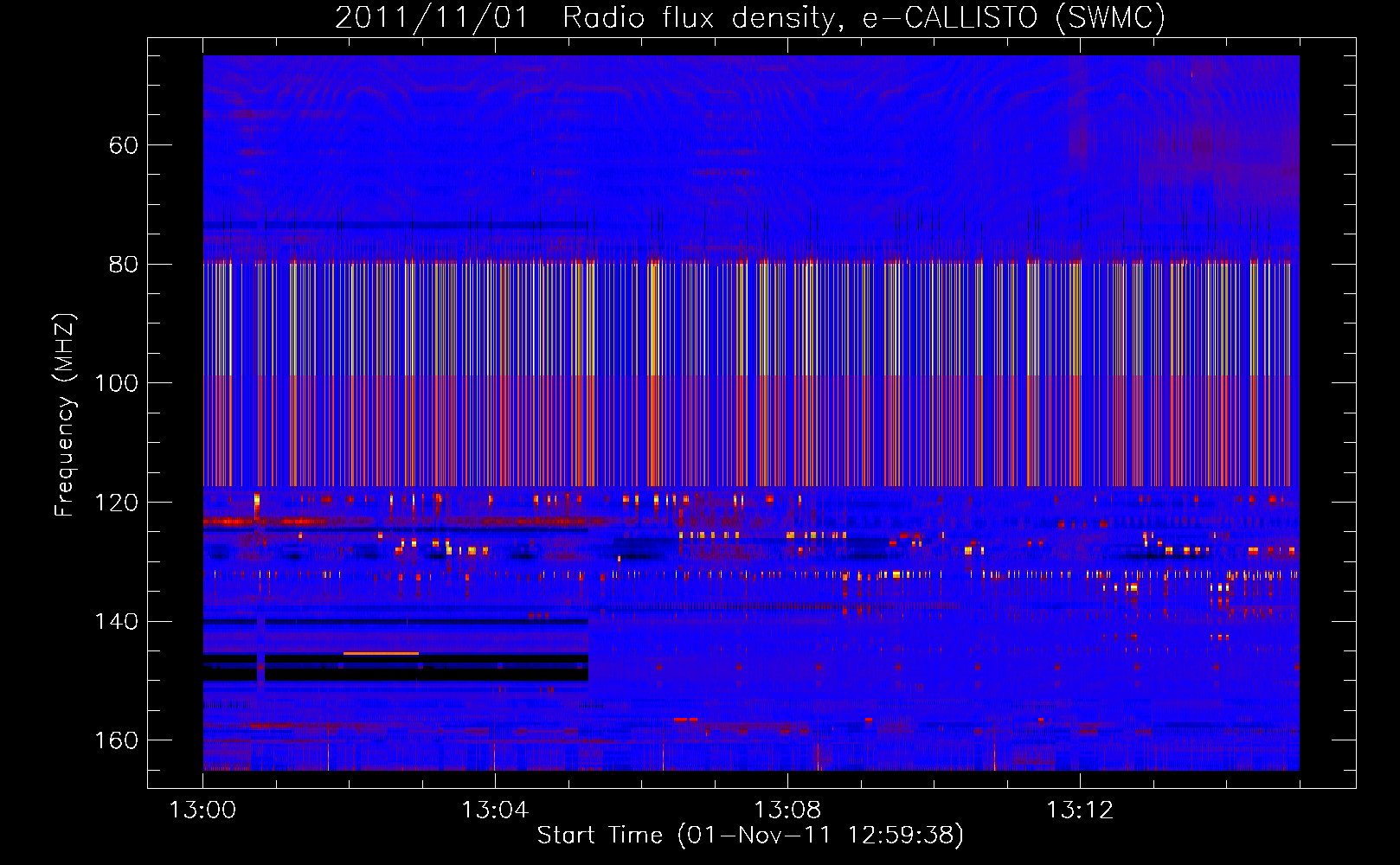Image resolution: width=1400 pixels, height=865 pixels.
Task: Click the 80 MHz frequency tick label
Action: (x=124, y=265)
